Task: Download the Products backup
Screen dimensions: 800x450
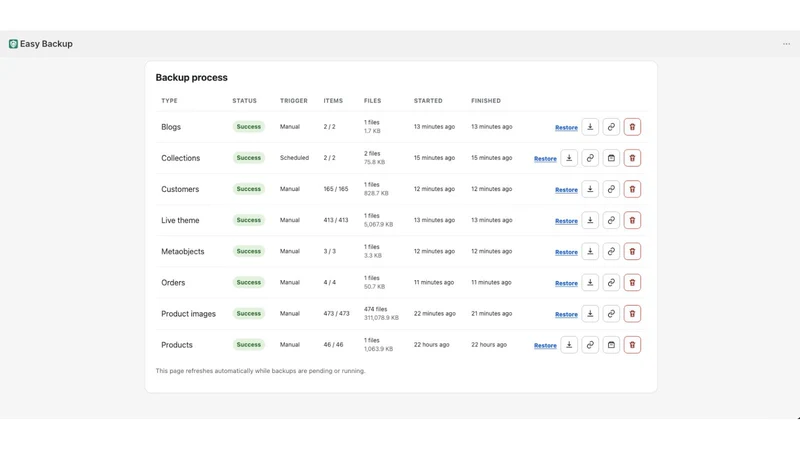Action: (569, 345)
